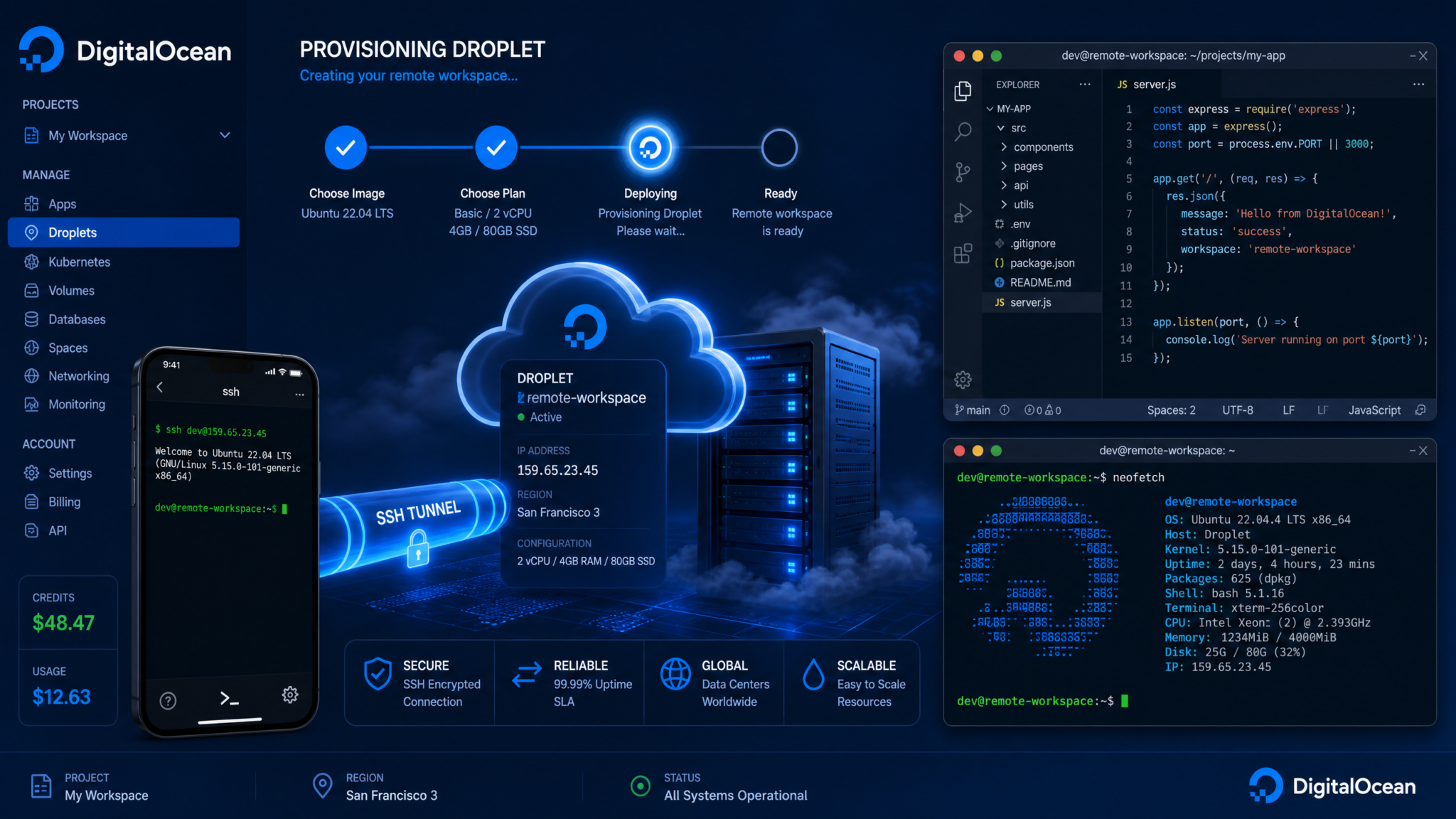Click the LF line ending indicator
1456x819 pixels.
point(1288,410)
